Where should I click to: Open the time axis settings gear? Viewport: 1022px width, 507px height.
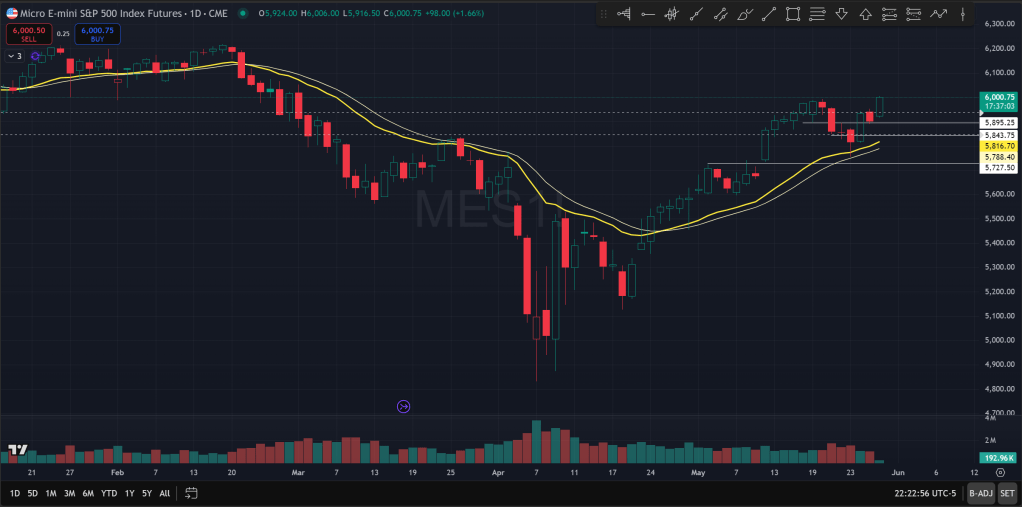click(1000, 470)
